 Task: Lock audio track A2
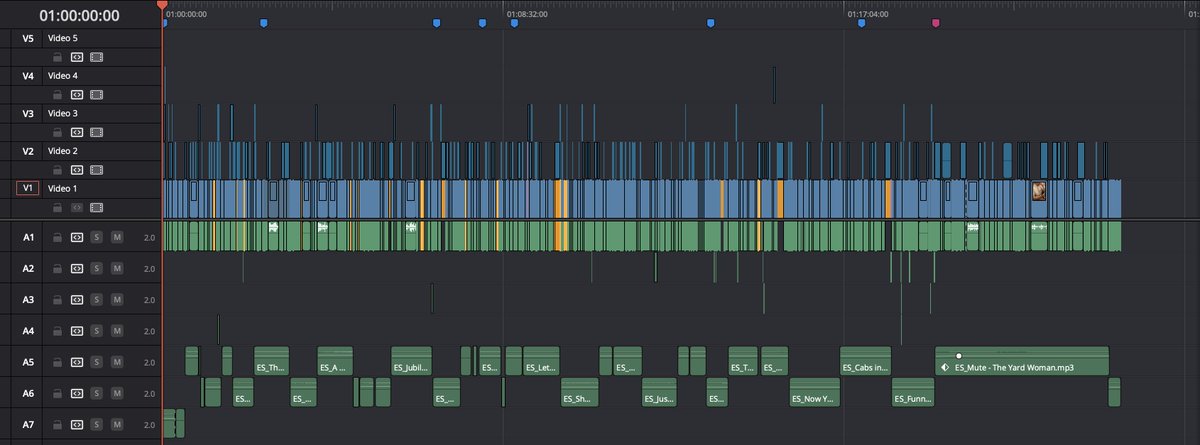(x=58, y=269)
